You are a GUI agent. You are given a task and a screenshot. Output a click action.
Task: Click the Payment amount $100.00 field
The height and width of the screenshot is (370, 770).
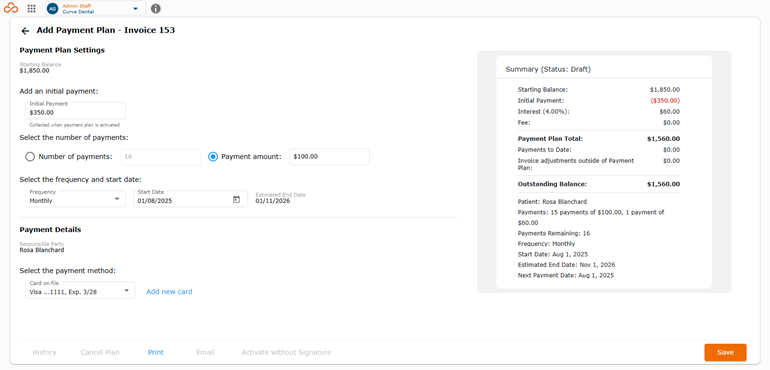[x=330, y=157]
